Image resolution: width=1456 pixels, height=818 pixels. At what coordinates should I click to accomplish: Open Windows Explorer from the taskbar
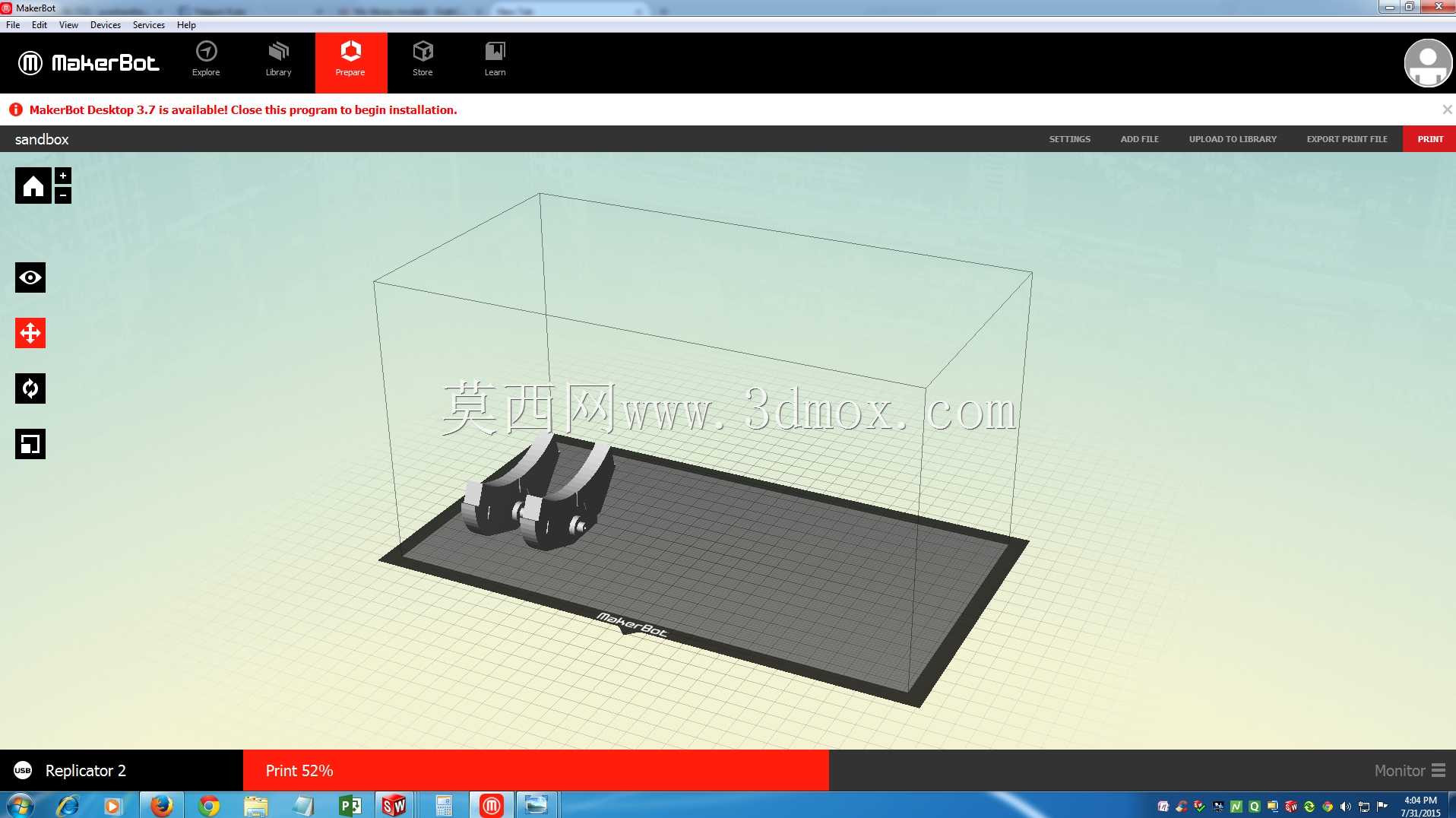click(256, 805)
